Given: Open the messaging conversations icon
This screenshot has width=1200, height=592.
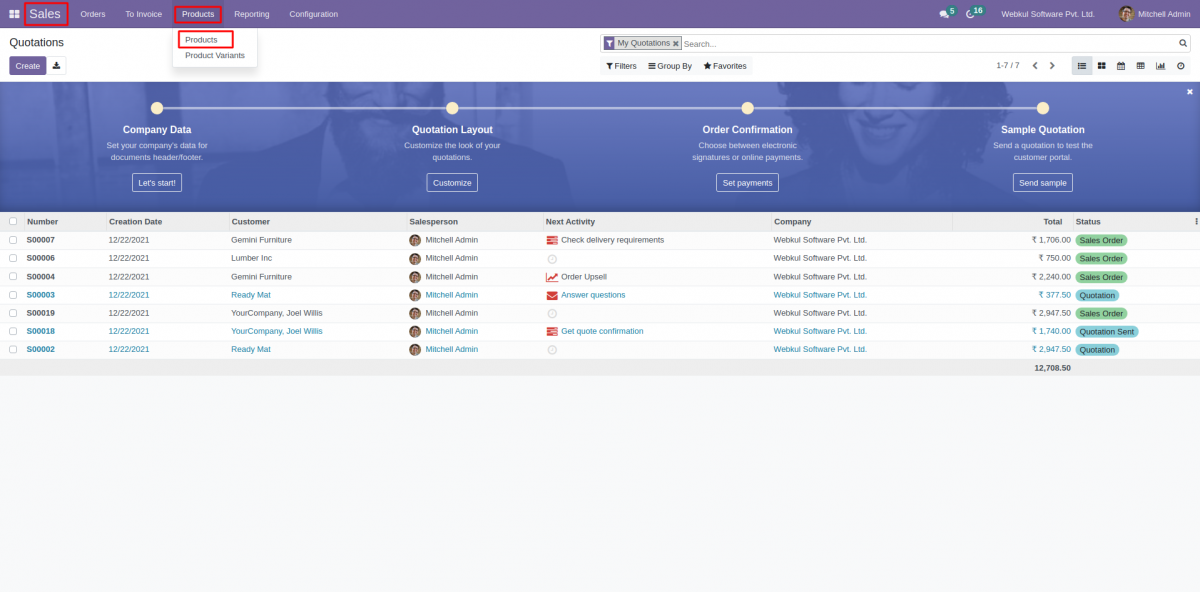Looking at the screenshot, I should pos(944,13).
